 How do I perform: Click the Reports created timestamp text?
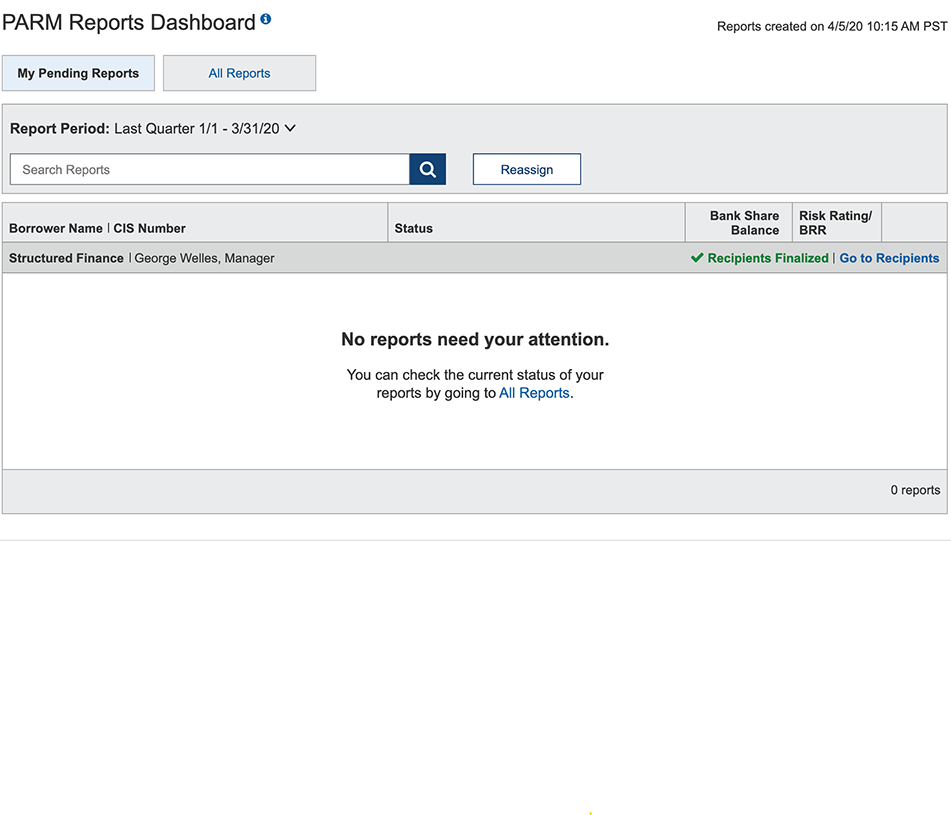point(831,26)
